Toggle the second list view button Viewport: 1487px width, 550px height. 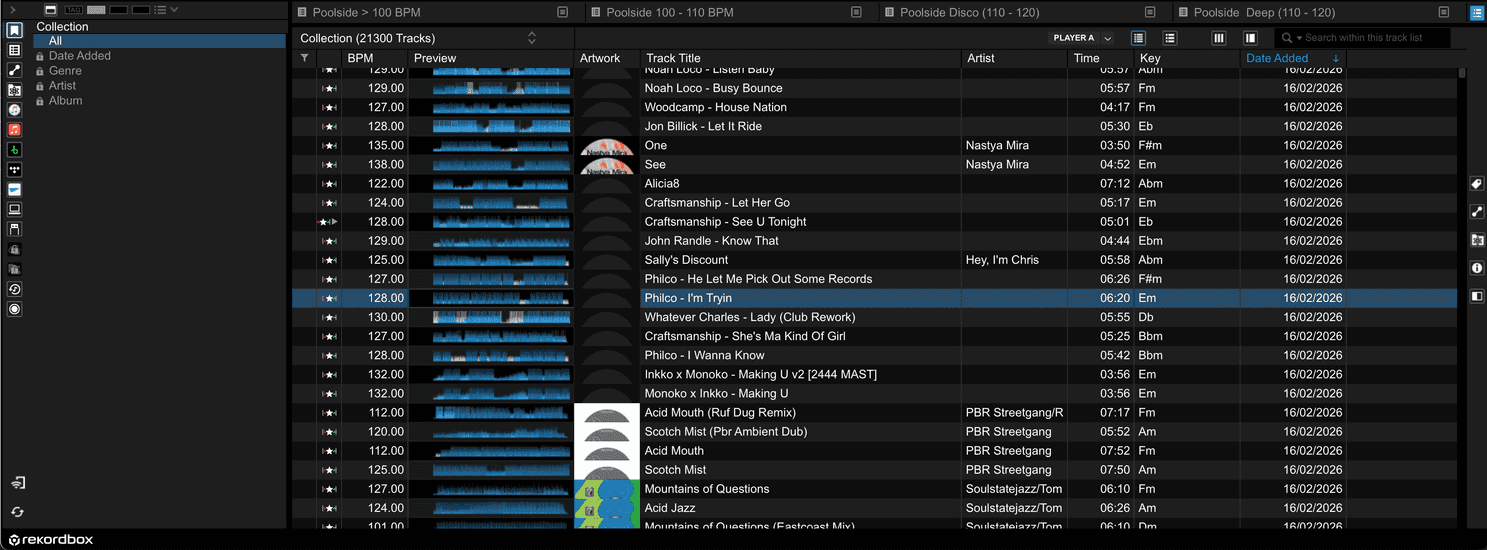pos(1170,38)
